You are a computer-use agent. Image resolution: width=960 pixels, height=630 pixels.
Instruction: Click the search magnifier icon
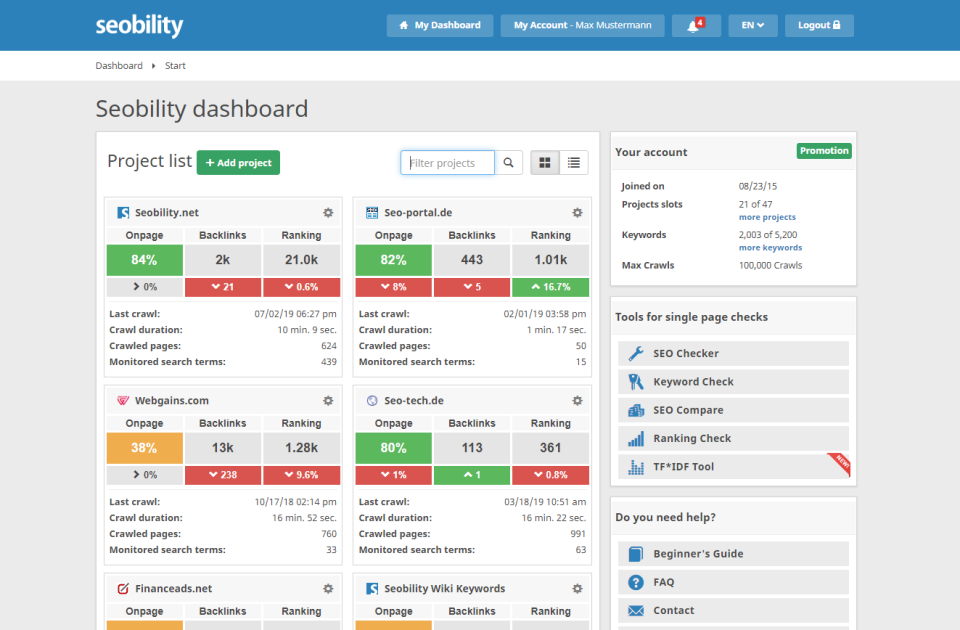[x=508, y=162]
